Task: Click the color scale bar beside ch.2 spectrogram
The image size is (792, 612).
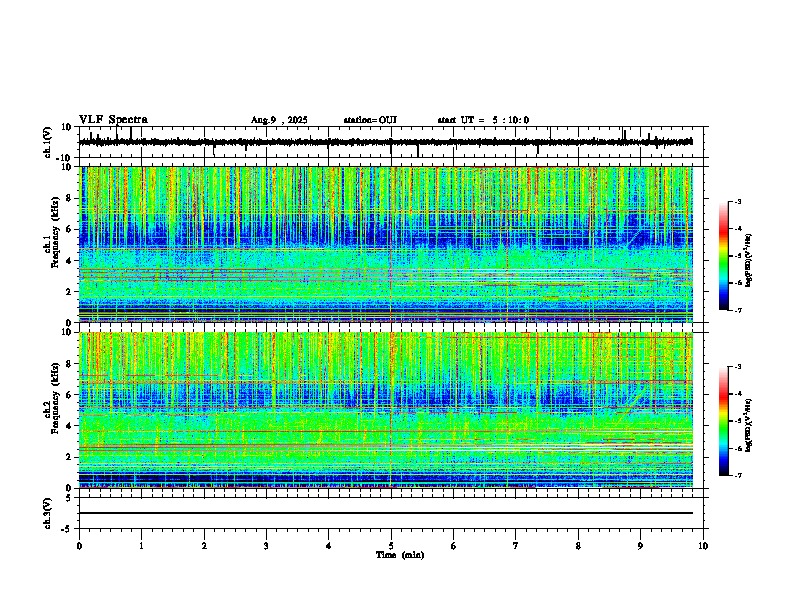Action: tap(724, 421)
